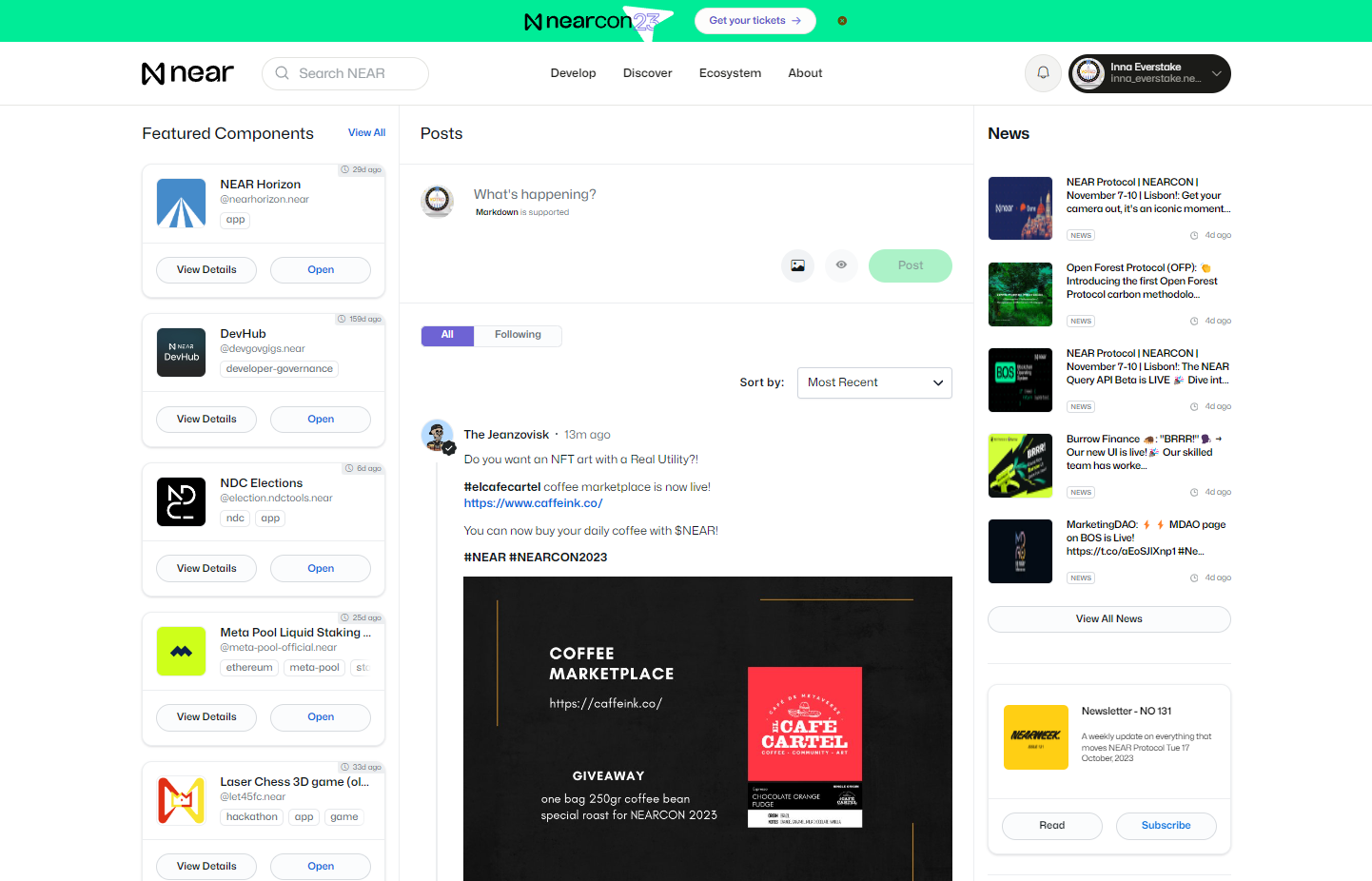
Task: Open the Ecosystem navigation menu
Action: click(730, 73)
